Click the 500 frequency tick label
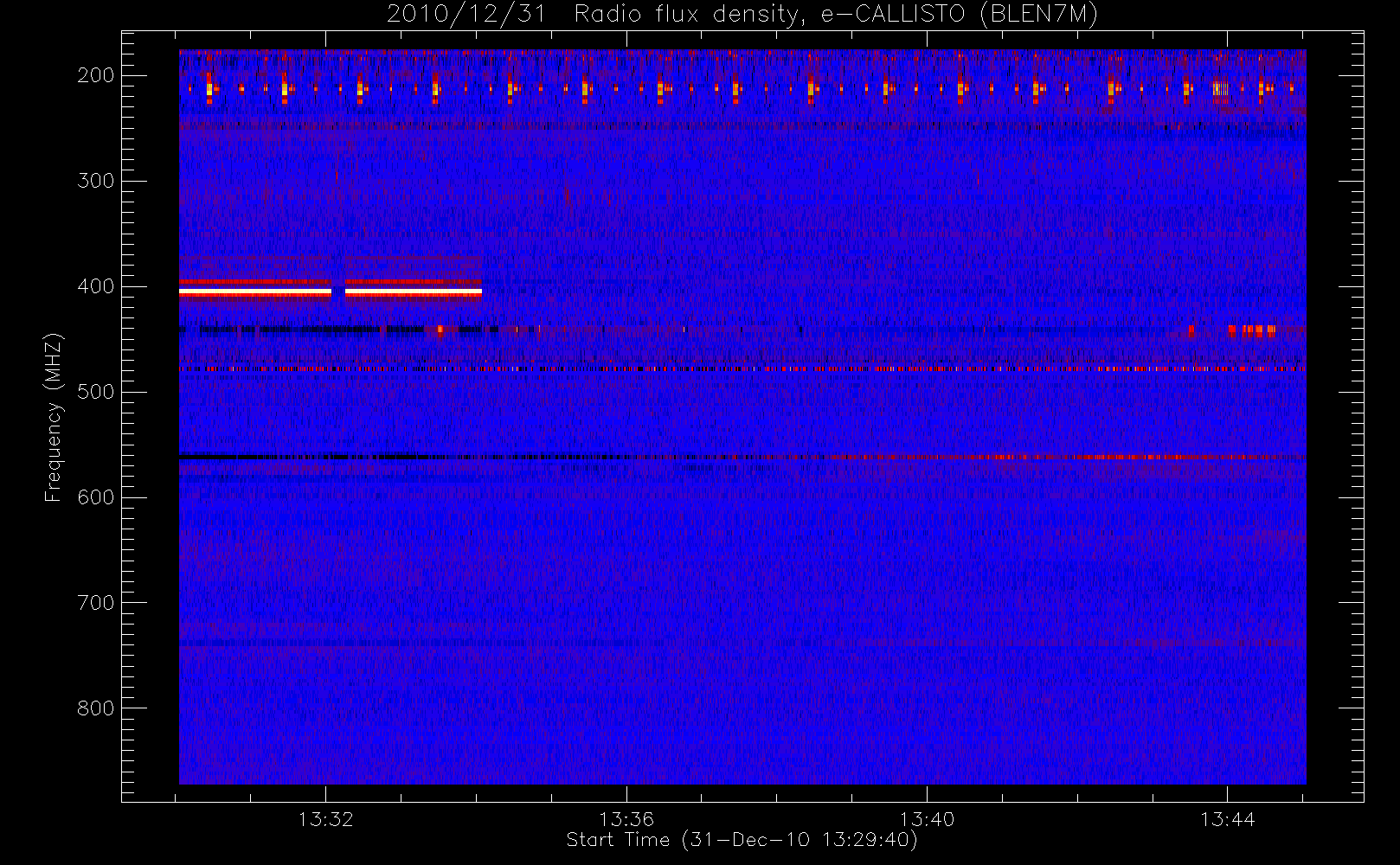The image size is (1400, 865). pyautogui.click(x=95, y=392)
